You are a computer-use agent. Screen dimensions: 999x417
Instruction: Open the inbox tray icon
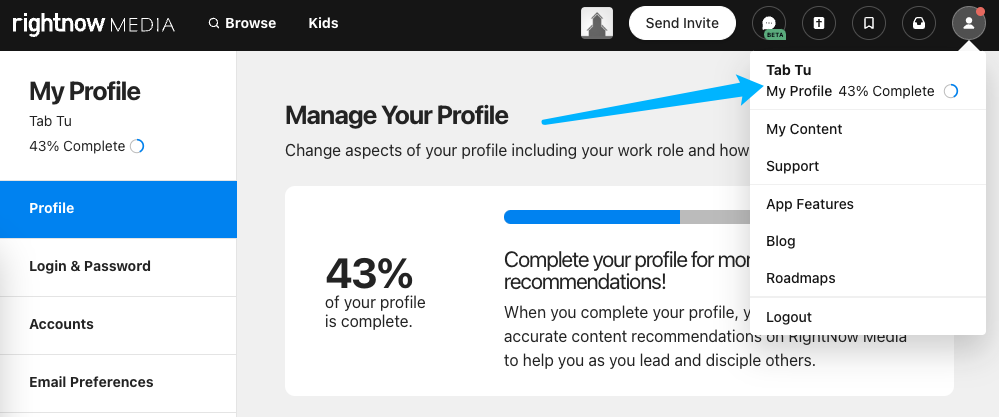919,24
